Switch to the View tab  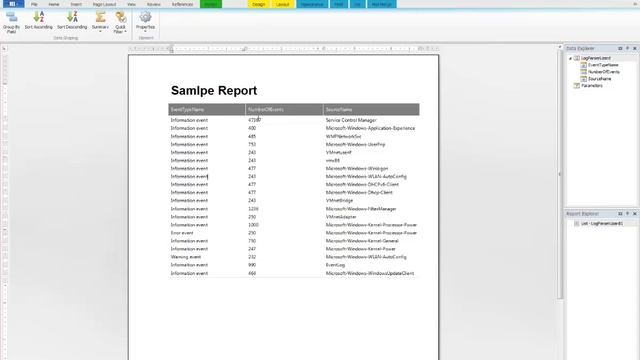(x=131, y=4)
